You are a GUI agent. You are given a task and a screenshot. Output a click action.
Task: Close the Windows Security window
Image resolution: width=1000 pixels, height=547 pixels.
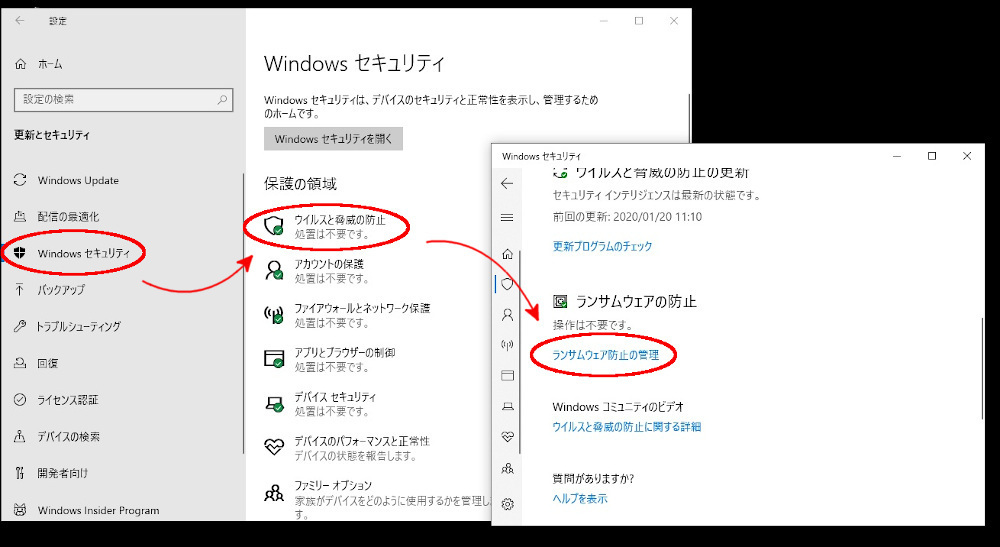[967, 156]
